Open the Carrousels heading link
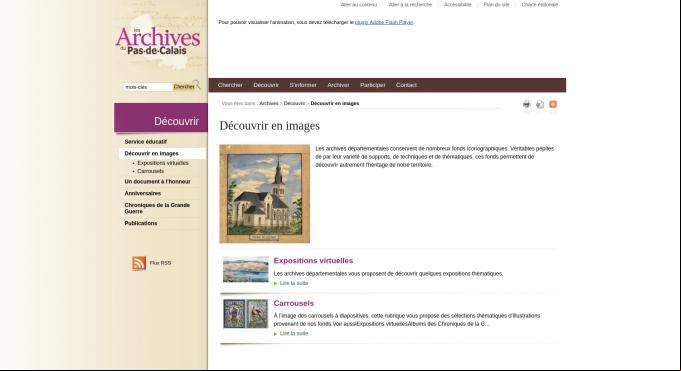Screen dimensions: 681x371 [294, 303]
